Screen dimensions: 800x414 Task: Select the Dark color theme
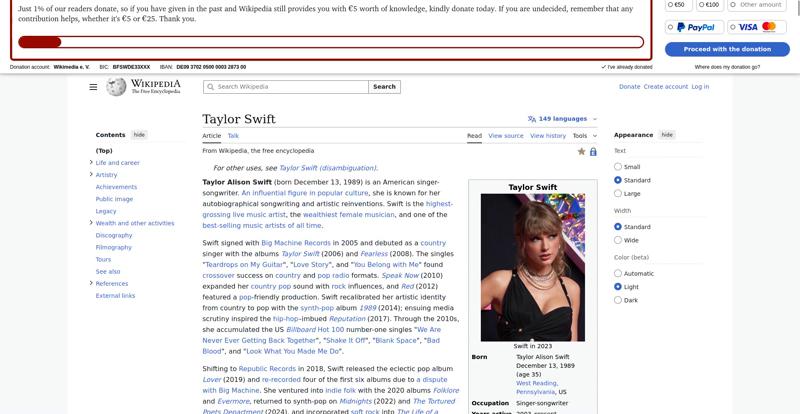pyautogui.click(x=618, y=300)
